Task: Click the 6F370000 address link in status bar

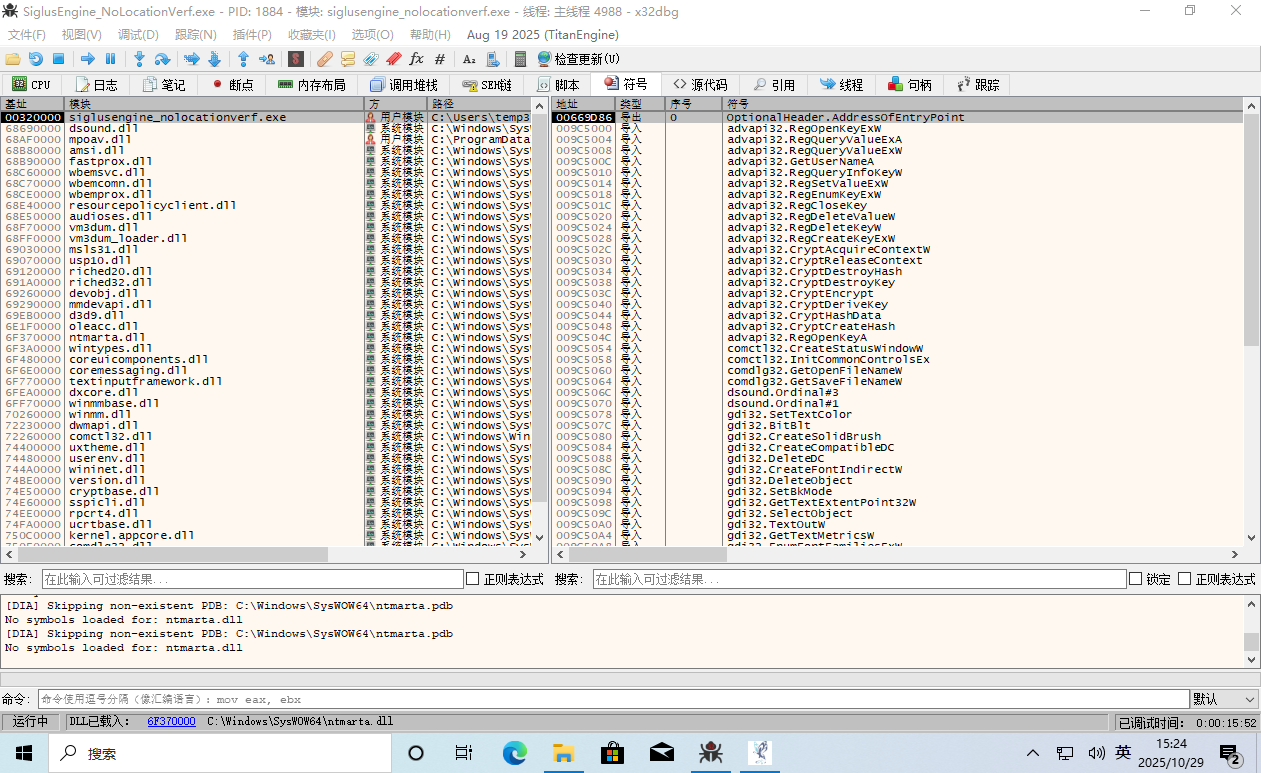Action: pyautogui.click(x=171, y=721)
